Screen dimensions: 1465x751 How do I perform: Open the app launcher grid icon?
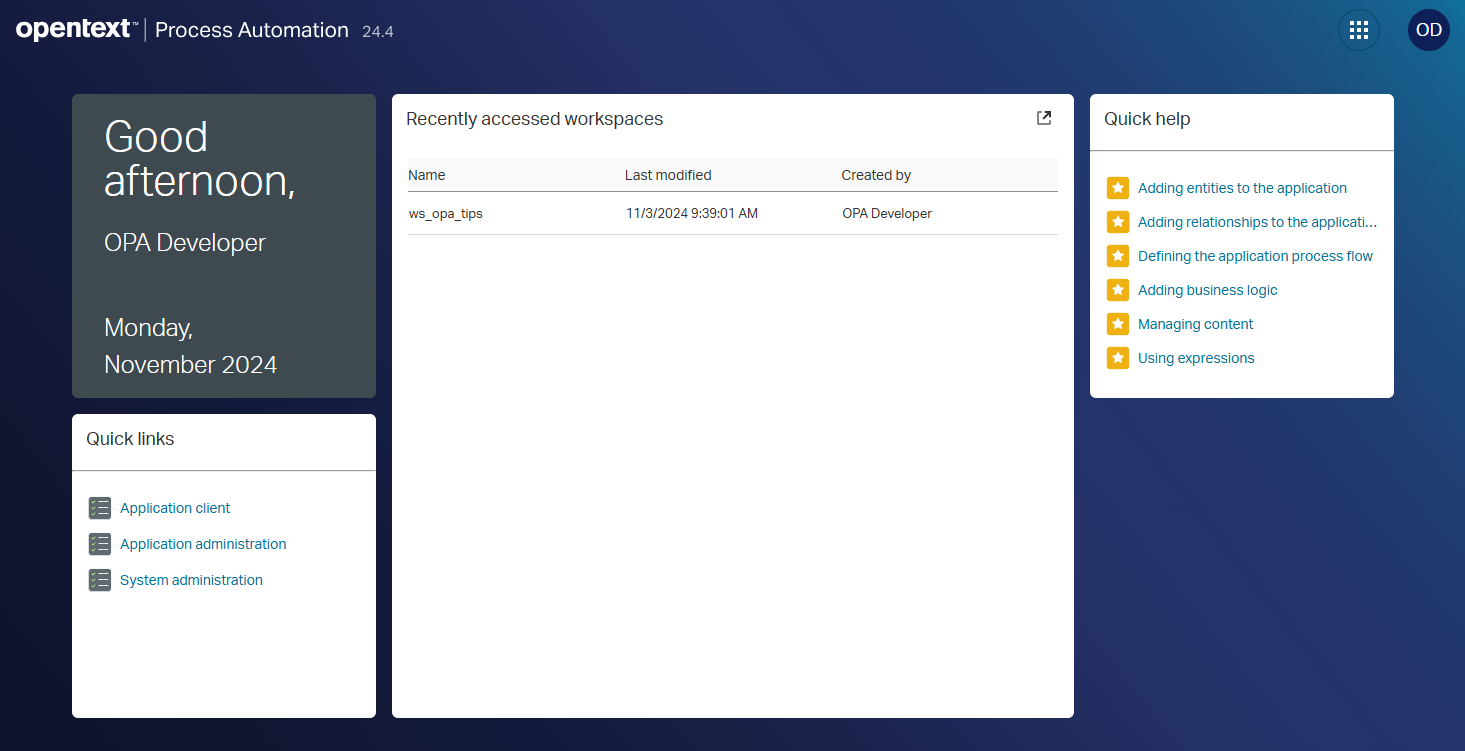(1358, 30)
